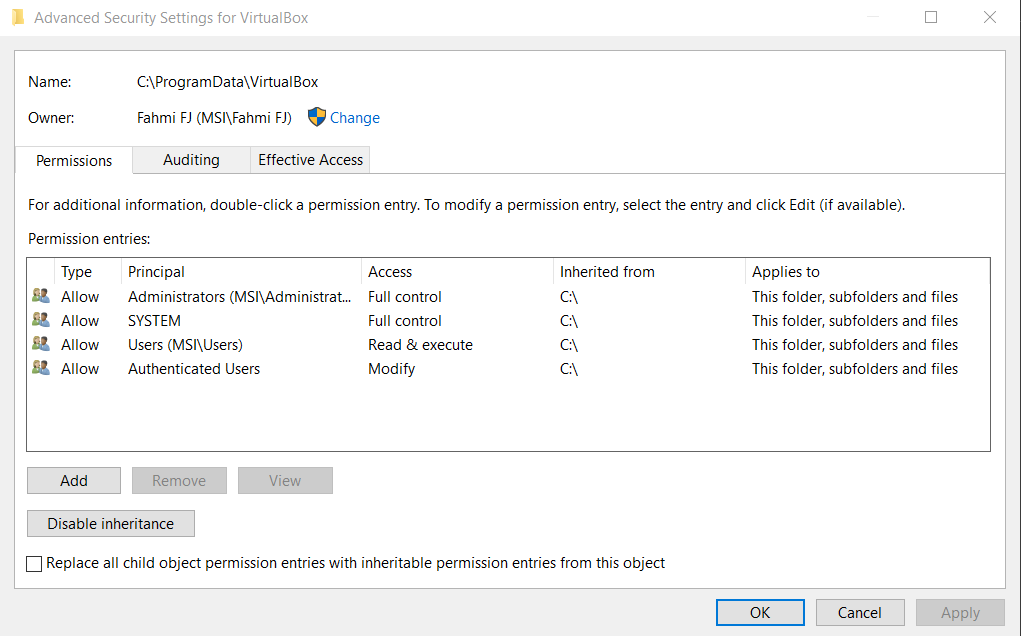Click the Change owner link
The width and height of the screenshot is (1021, 636).
(354, 118)
